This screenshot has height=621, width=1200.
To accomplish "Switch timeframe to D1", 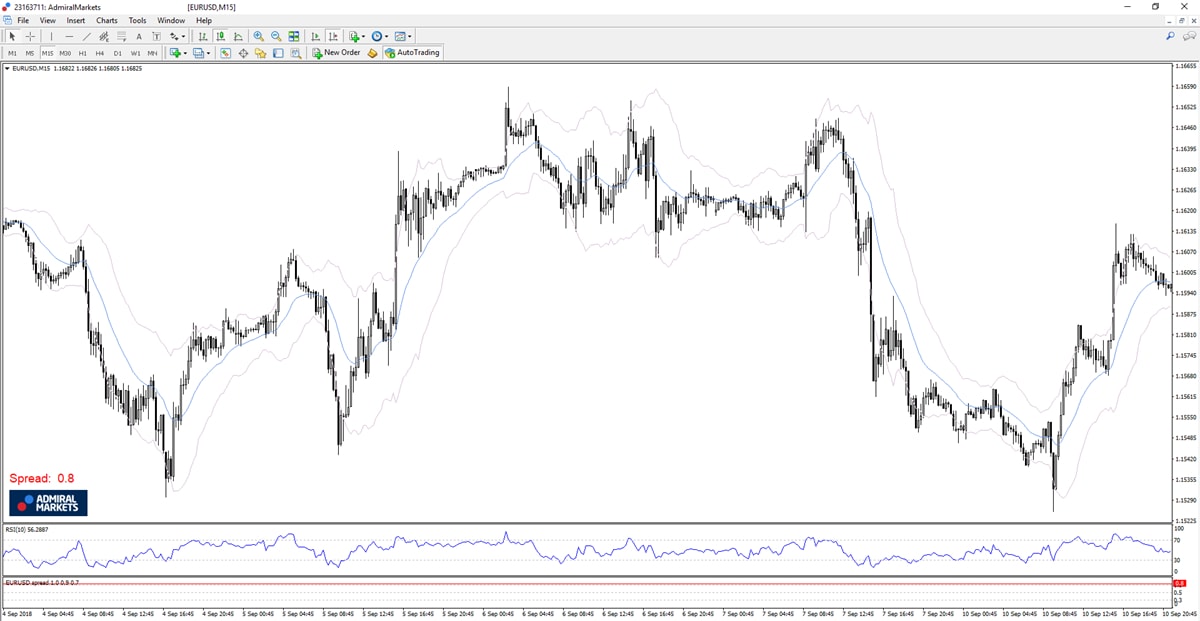I will pyautogui.click(x=118, y=53).
